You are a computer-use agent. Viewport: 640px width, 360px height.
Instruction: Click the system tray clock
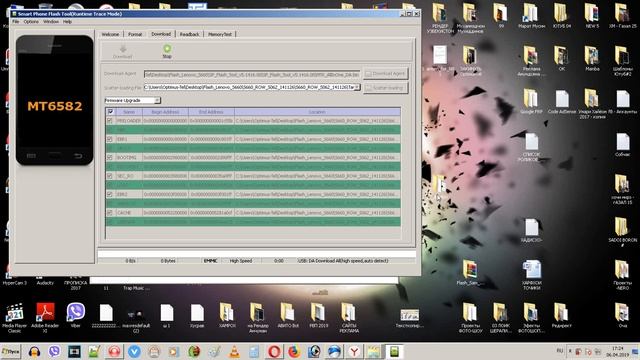(x=618, y=351)
